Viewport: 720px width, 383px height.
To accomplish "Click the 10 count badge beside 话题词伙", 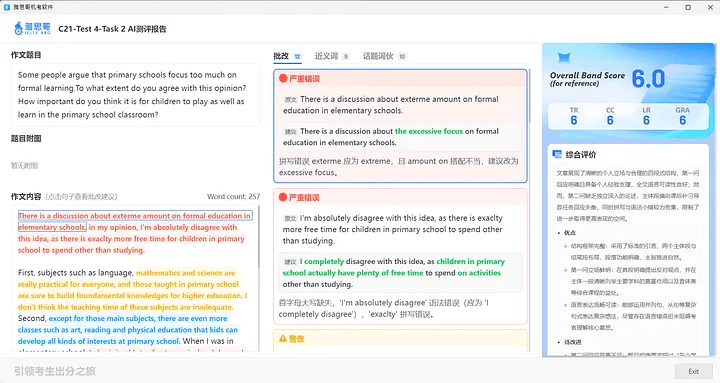I will pyautogui.click(x=402, y=56).
